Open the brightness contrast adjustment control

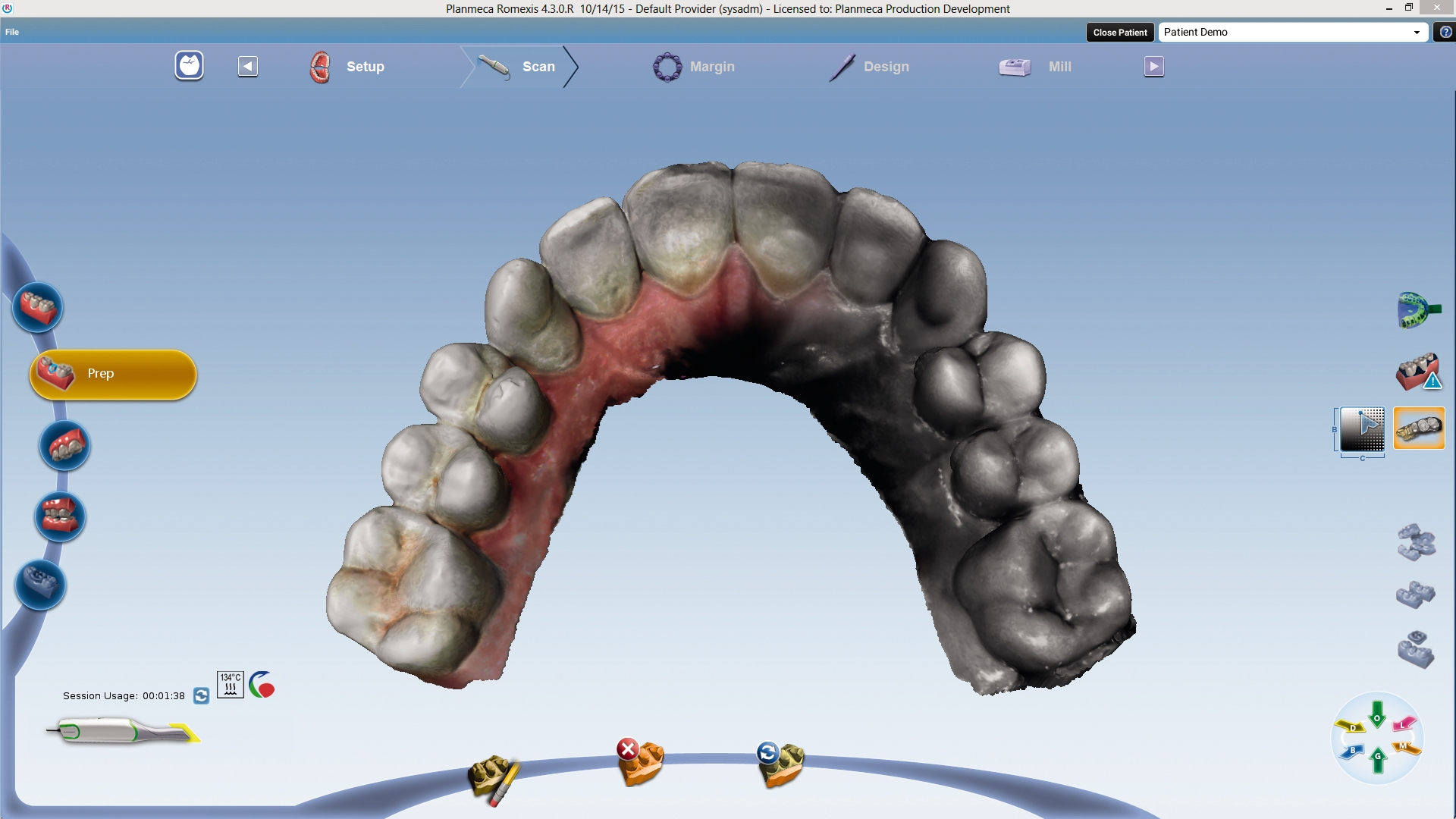tap(1362, 429)
